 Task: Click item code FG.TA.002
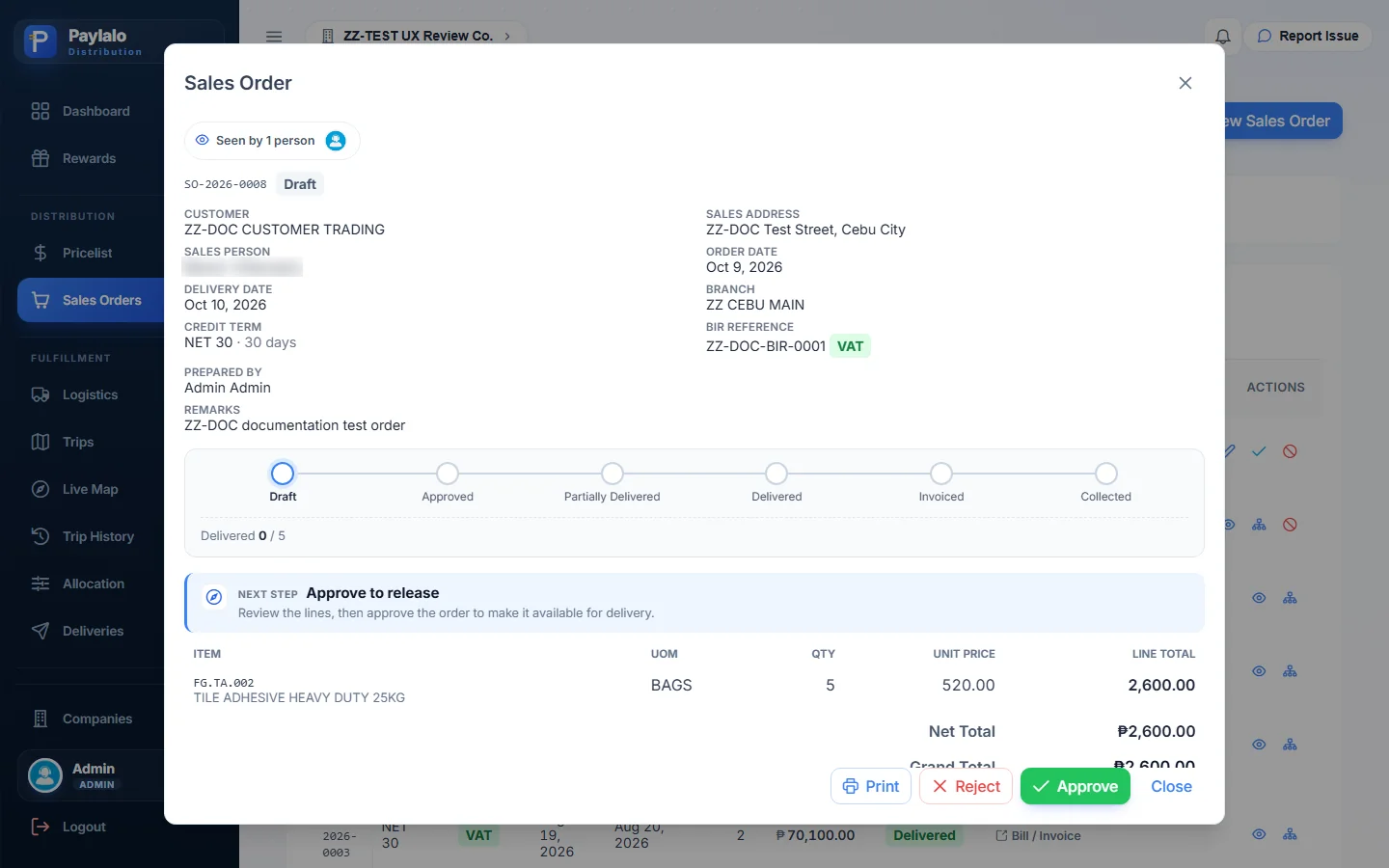[x=224, y=683]
